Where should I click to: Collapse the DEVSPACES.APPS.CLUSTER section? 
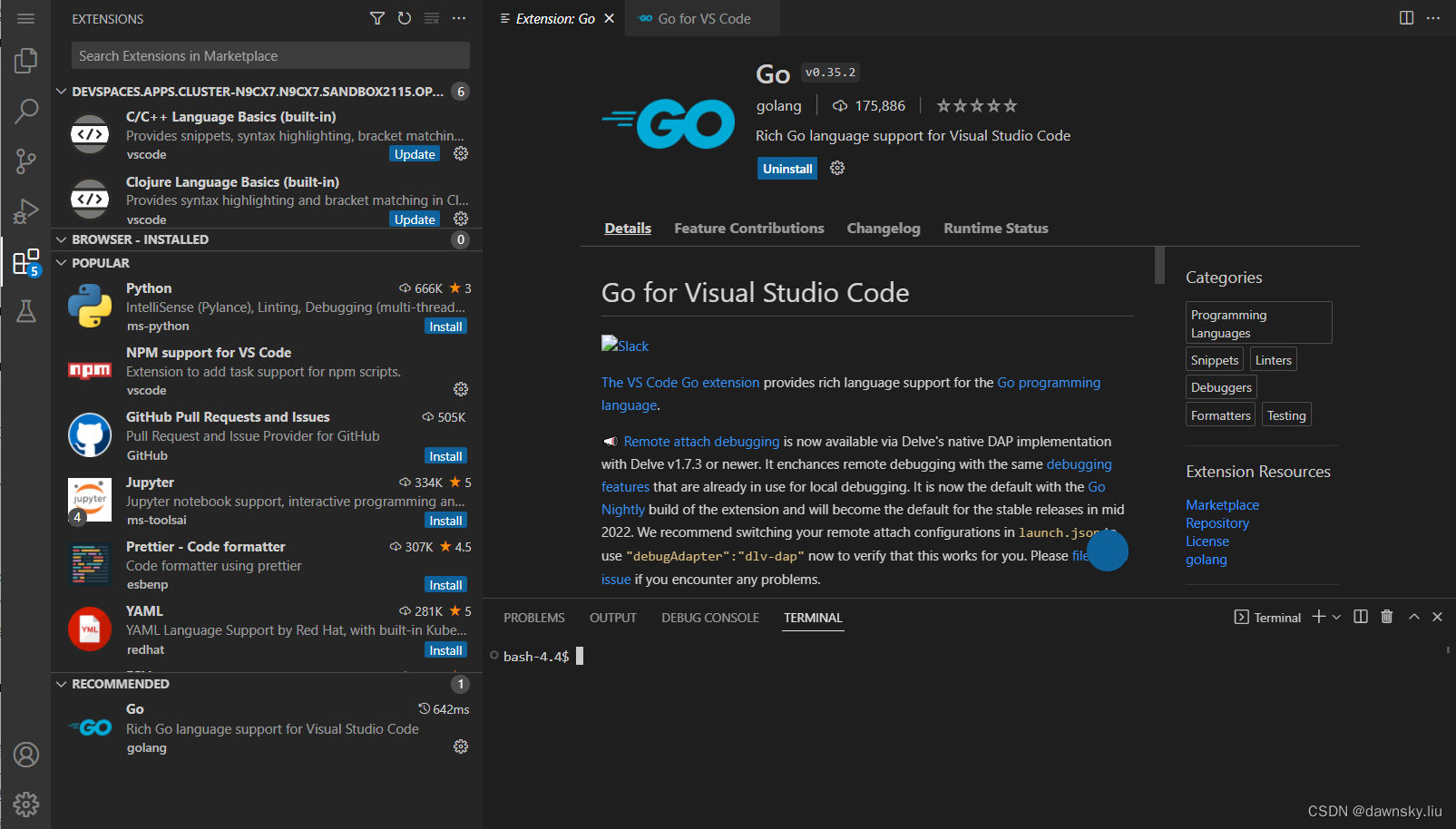[x=61, y=92]
